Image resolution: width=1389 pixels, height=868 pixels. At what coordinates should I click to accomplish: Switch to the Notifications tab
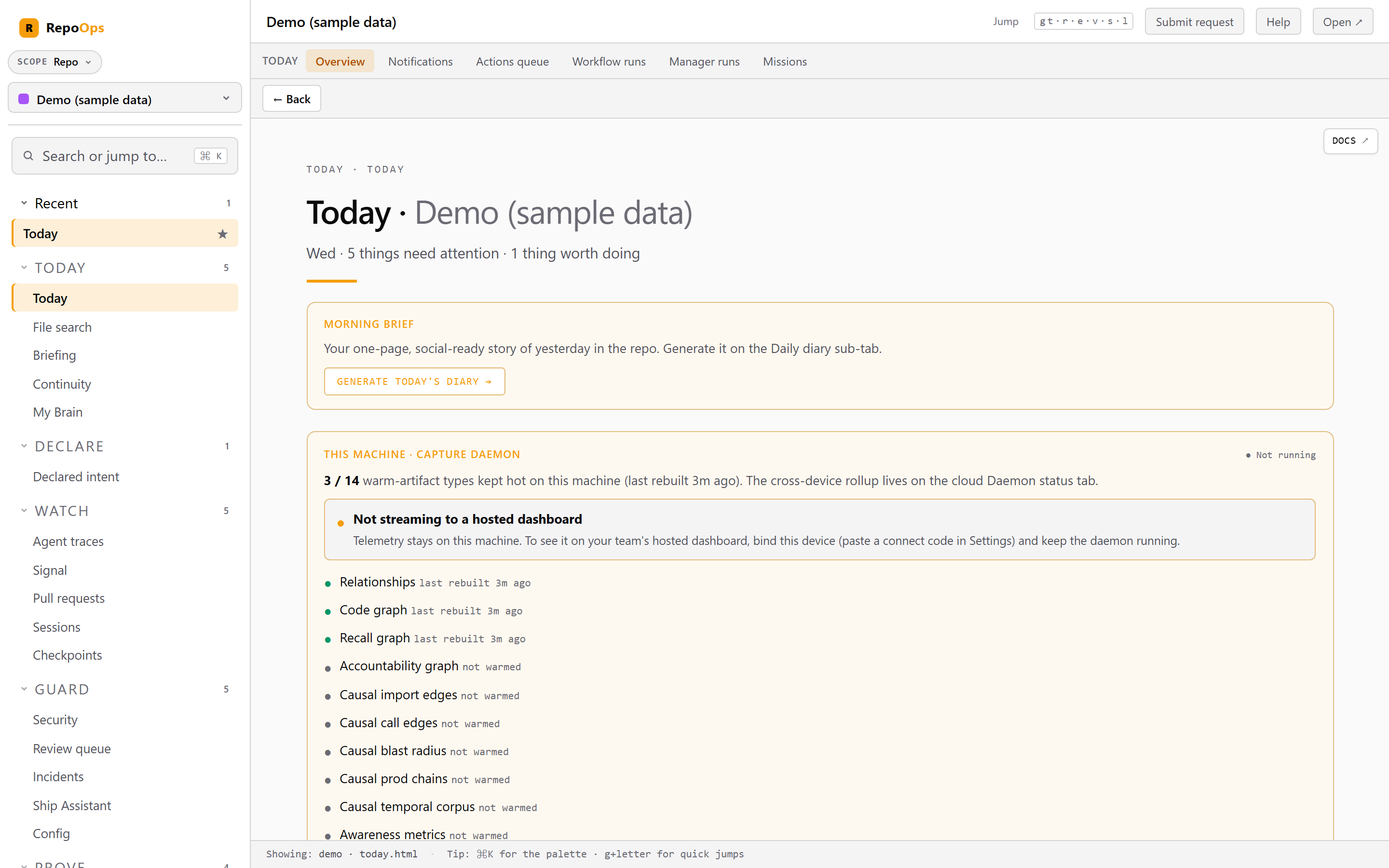(x=420, y=61)
